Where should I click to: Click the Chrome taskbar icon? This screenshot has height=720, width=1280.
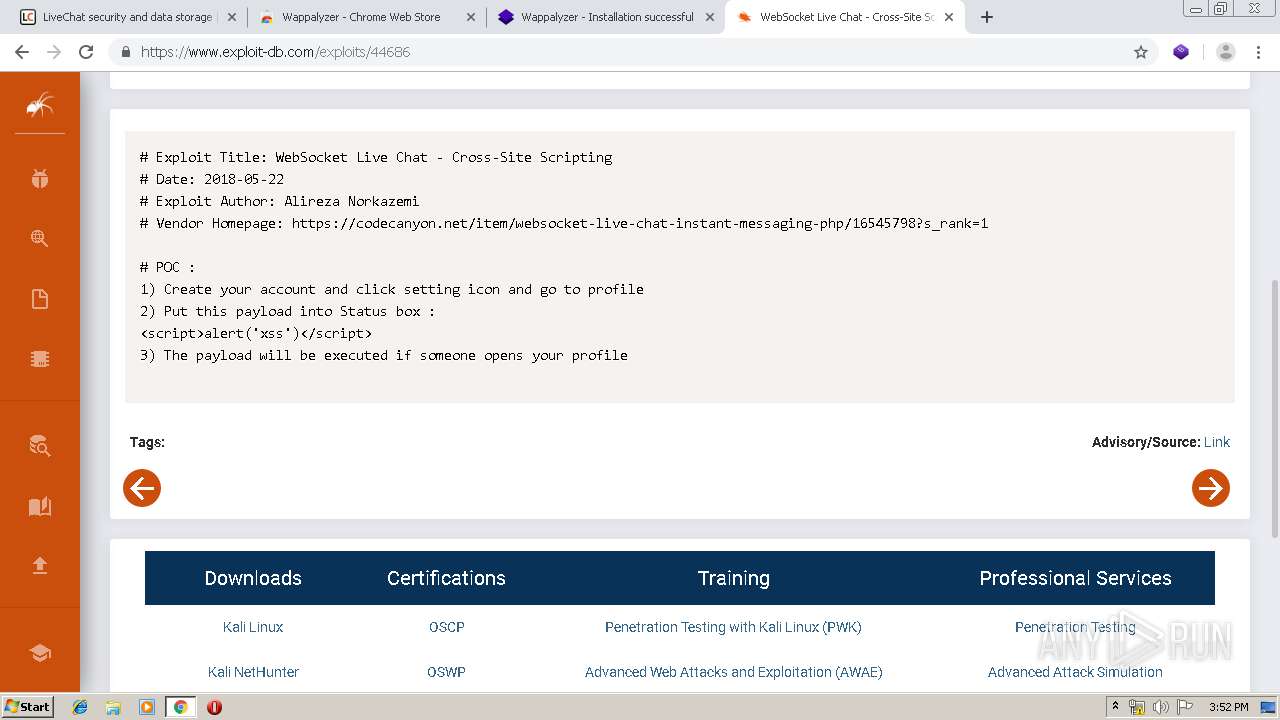point(180,707)
